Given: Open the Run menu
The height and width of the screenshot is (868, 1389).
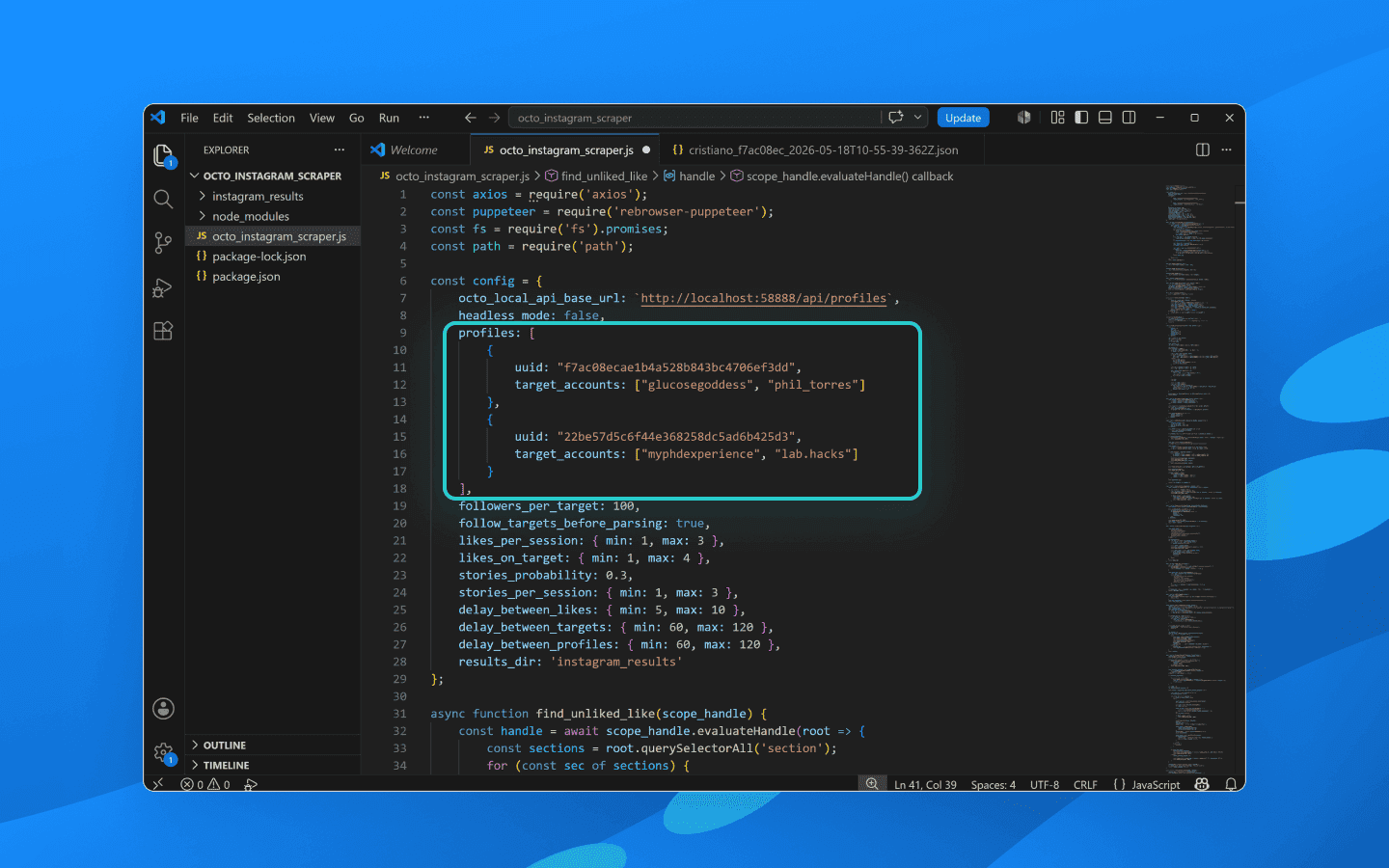Looking at the screenshot, I should [x=389, y=118].
